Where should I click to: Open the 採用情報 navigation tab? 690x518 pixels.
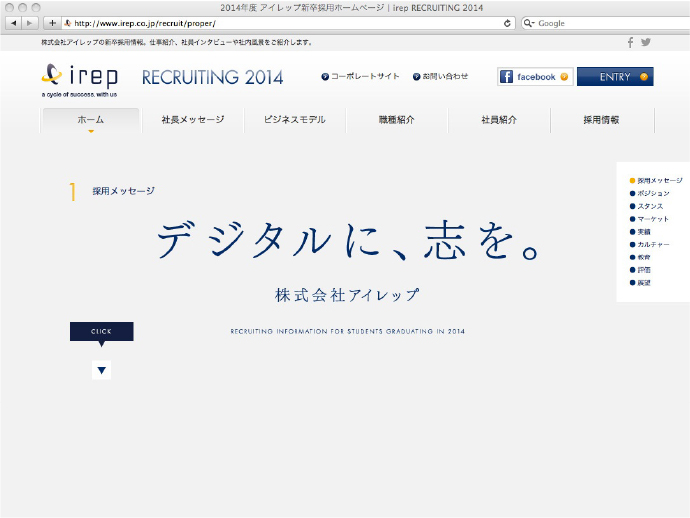601,120
